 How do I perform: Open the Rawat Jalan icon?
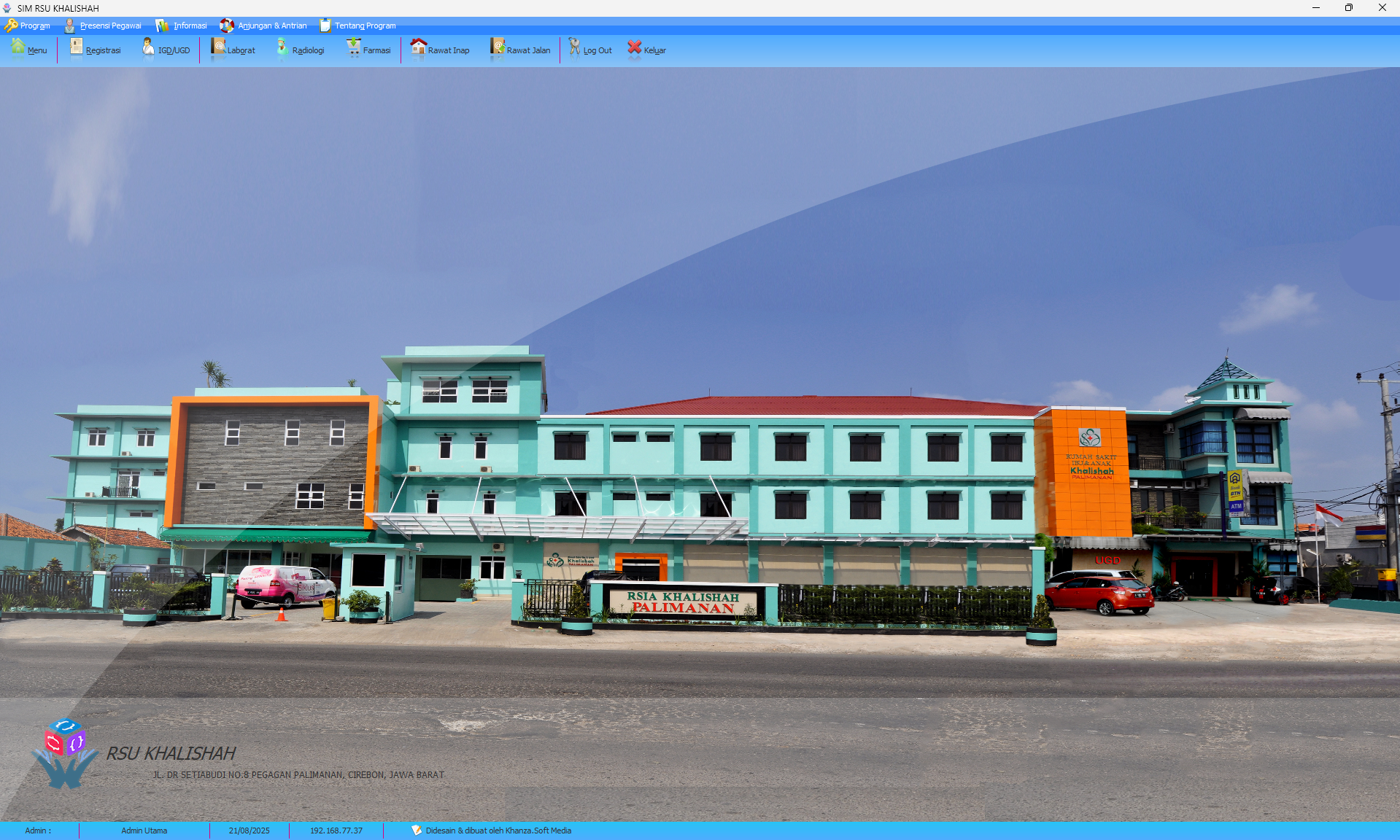(497, 47)
